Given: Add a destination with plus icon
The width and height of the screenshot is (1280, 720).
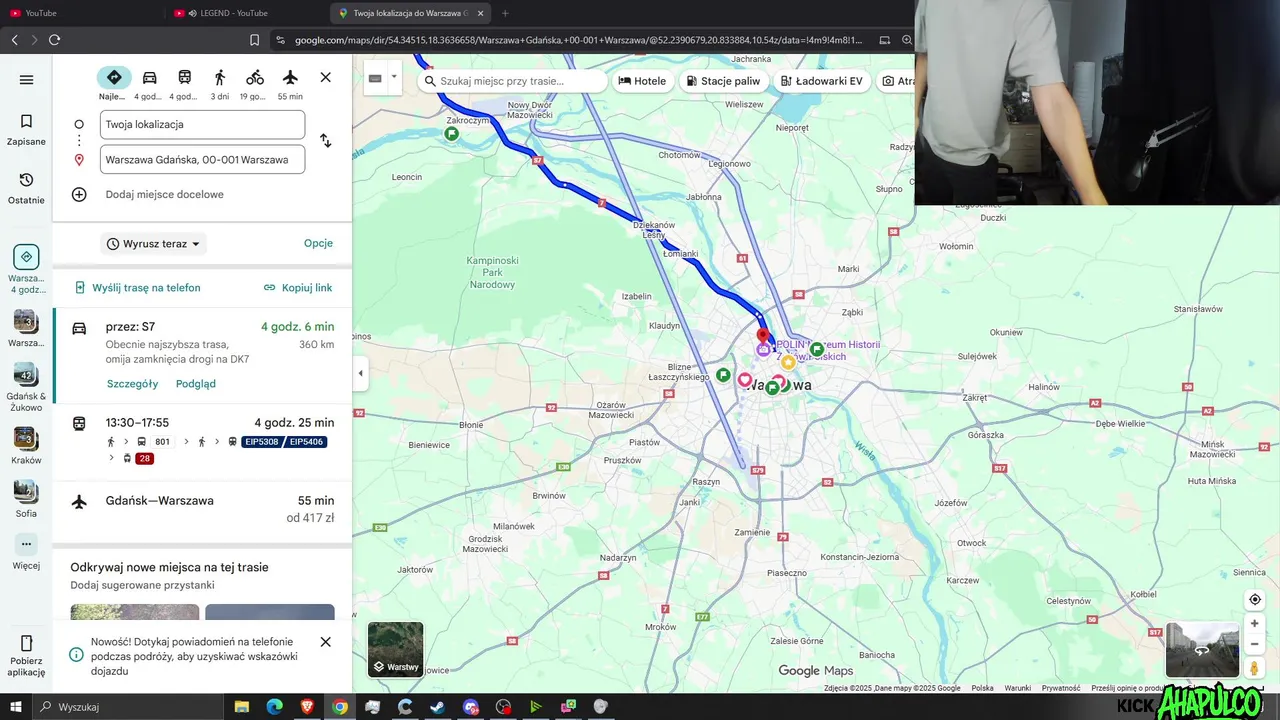Looking at the screenshot, I should 79,194.
